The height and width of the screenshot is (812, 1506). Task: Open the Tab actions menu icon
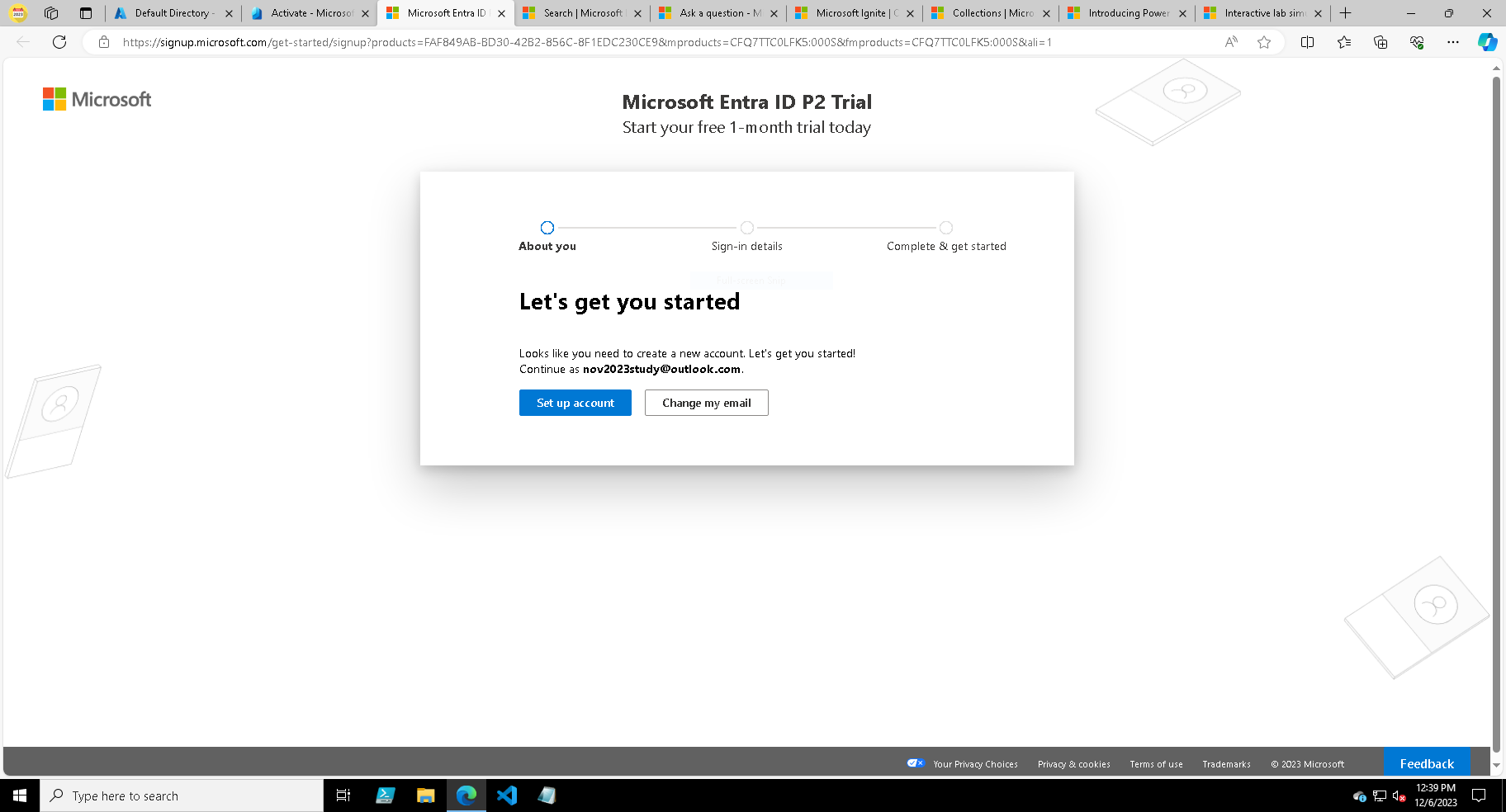[x=86, y=13]
